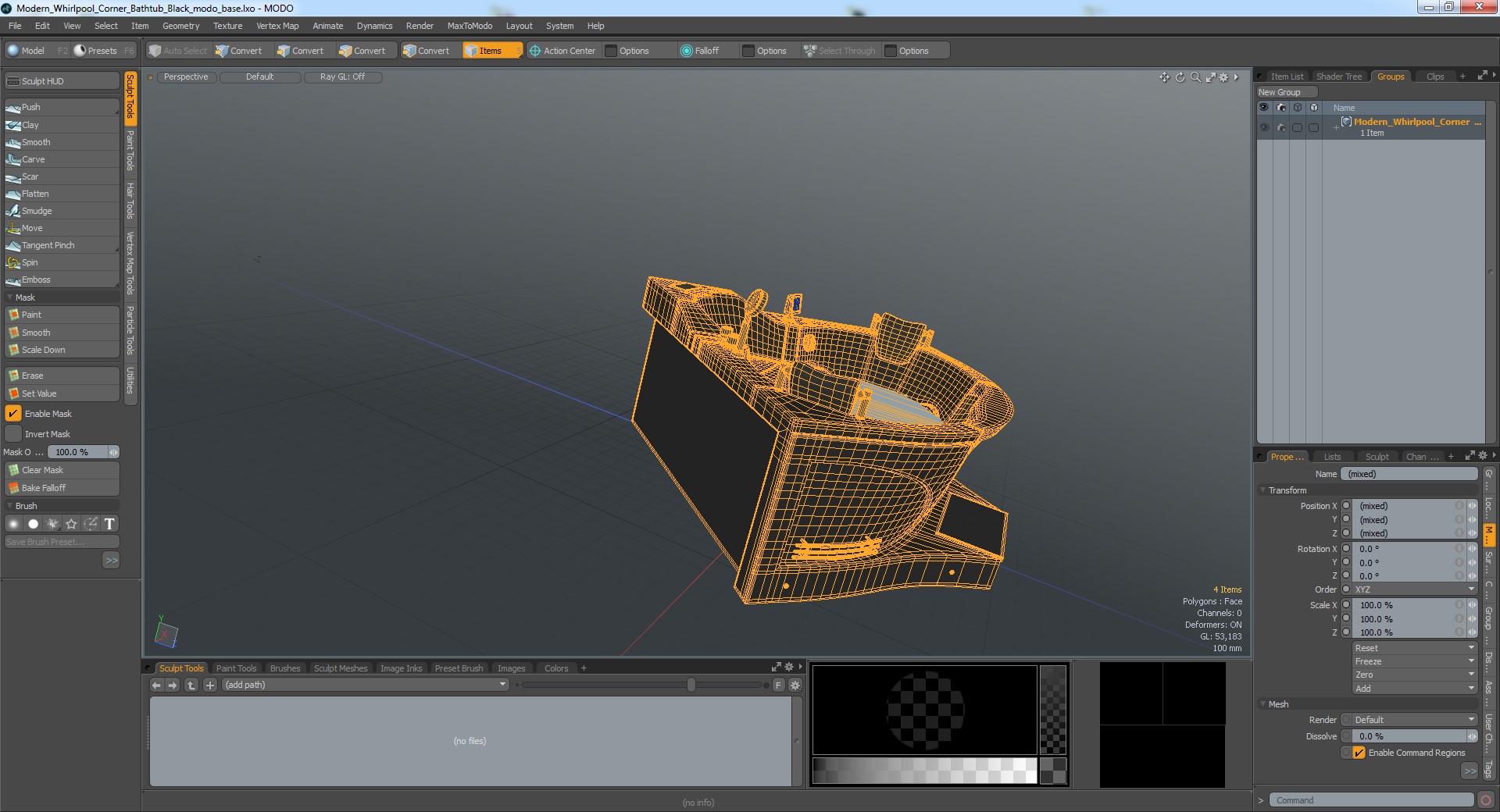Select the Smudge sculpt tool
The width and height of the screenshot is (1500, 812).
62,211
